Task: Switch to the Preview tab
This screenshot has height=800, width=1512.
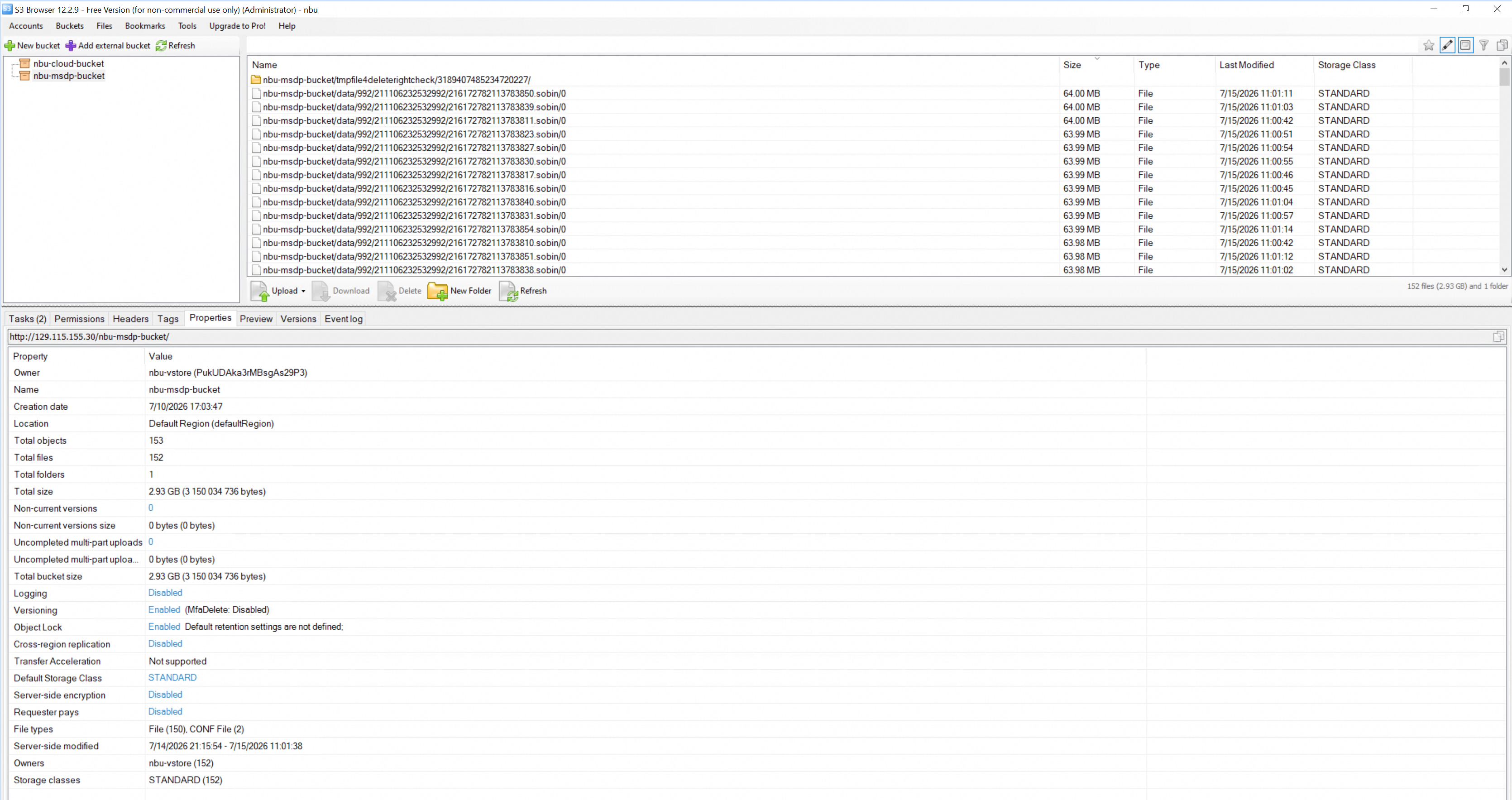Action: tap(256, 319)
